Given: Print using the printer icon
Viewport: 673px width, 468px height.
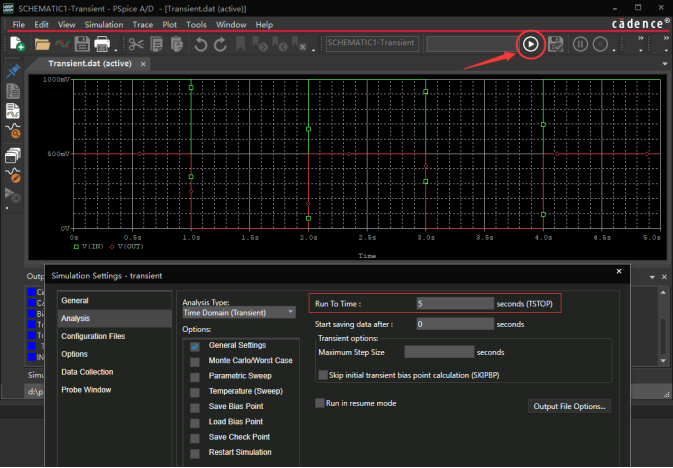Looking at the screenshot, I should pos(102,44).
